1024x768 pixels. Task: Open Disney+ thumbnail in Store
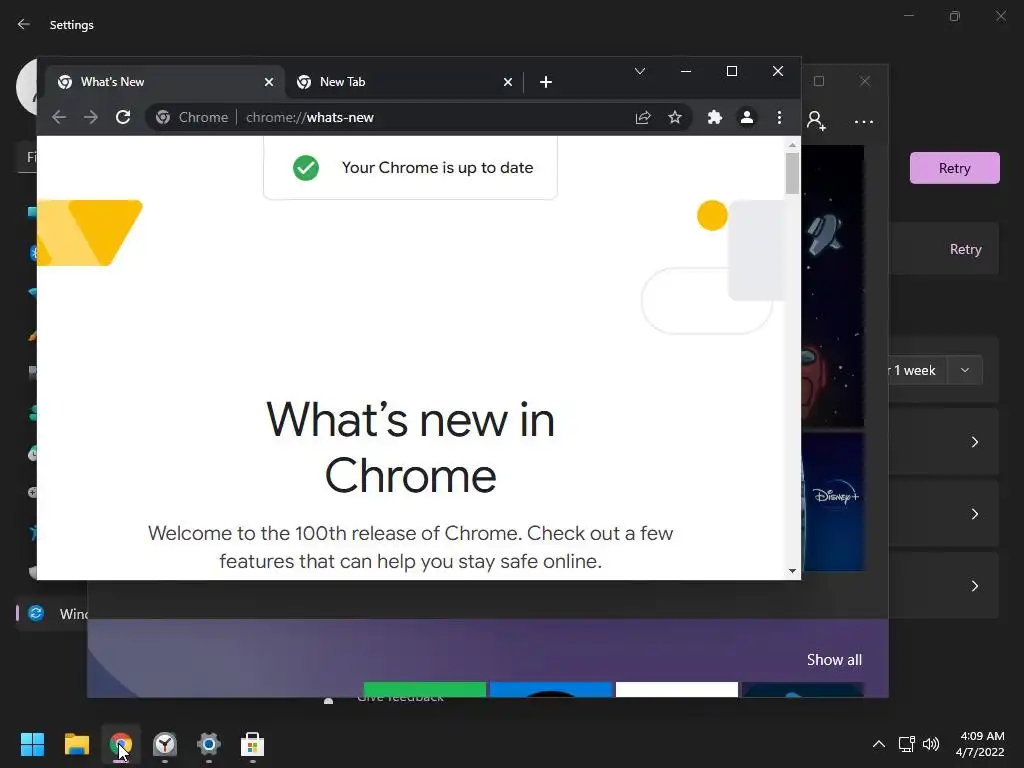click(833, 502)
